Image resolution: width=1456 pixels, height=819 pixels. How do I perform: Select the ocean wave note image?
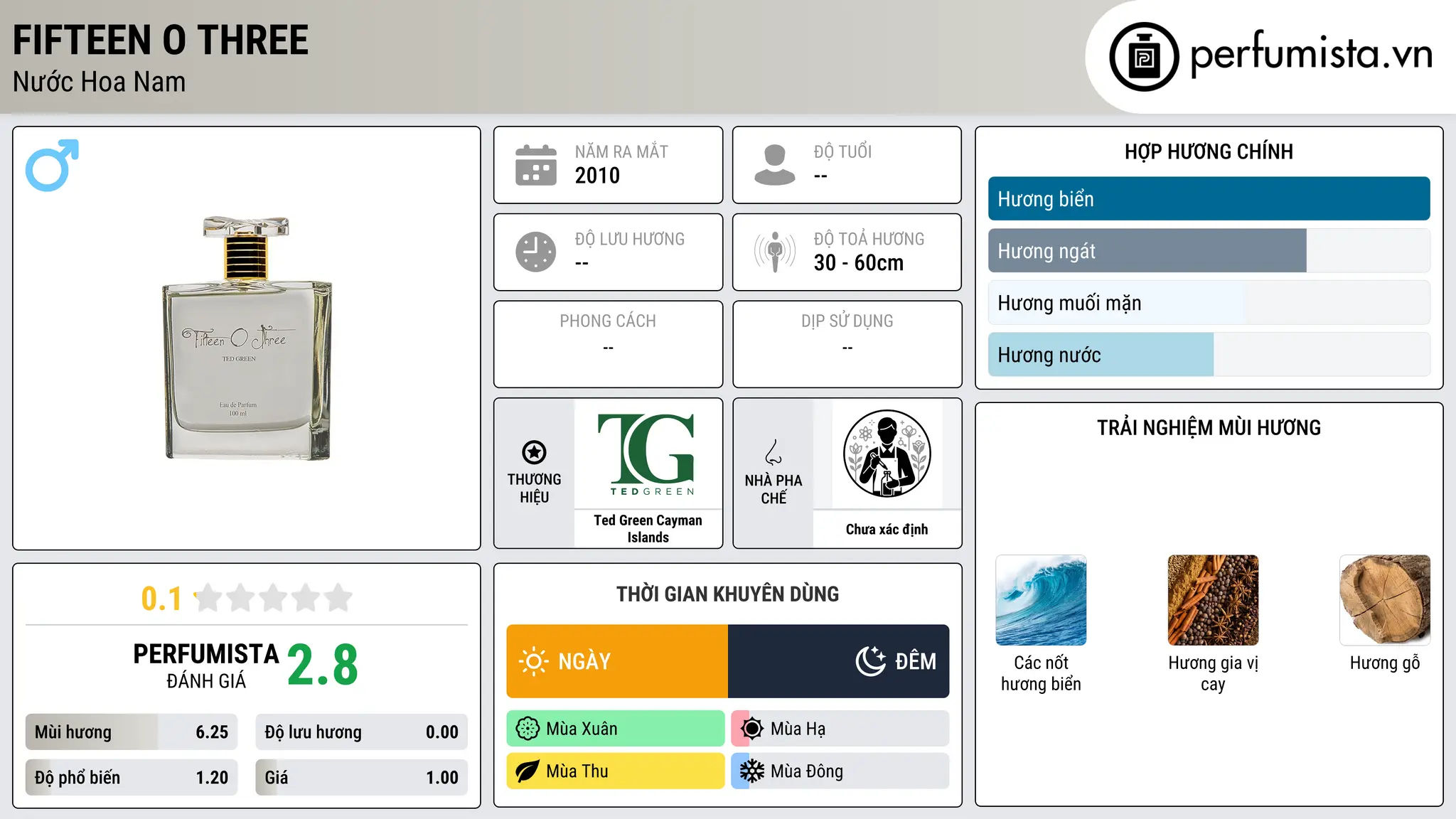tap(1041, 600)
